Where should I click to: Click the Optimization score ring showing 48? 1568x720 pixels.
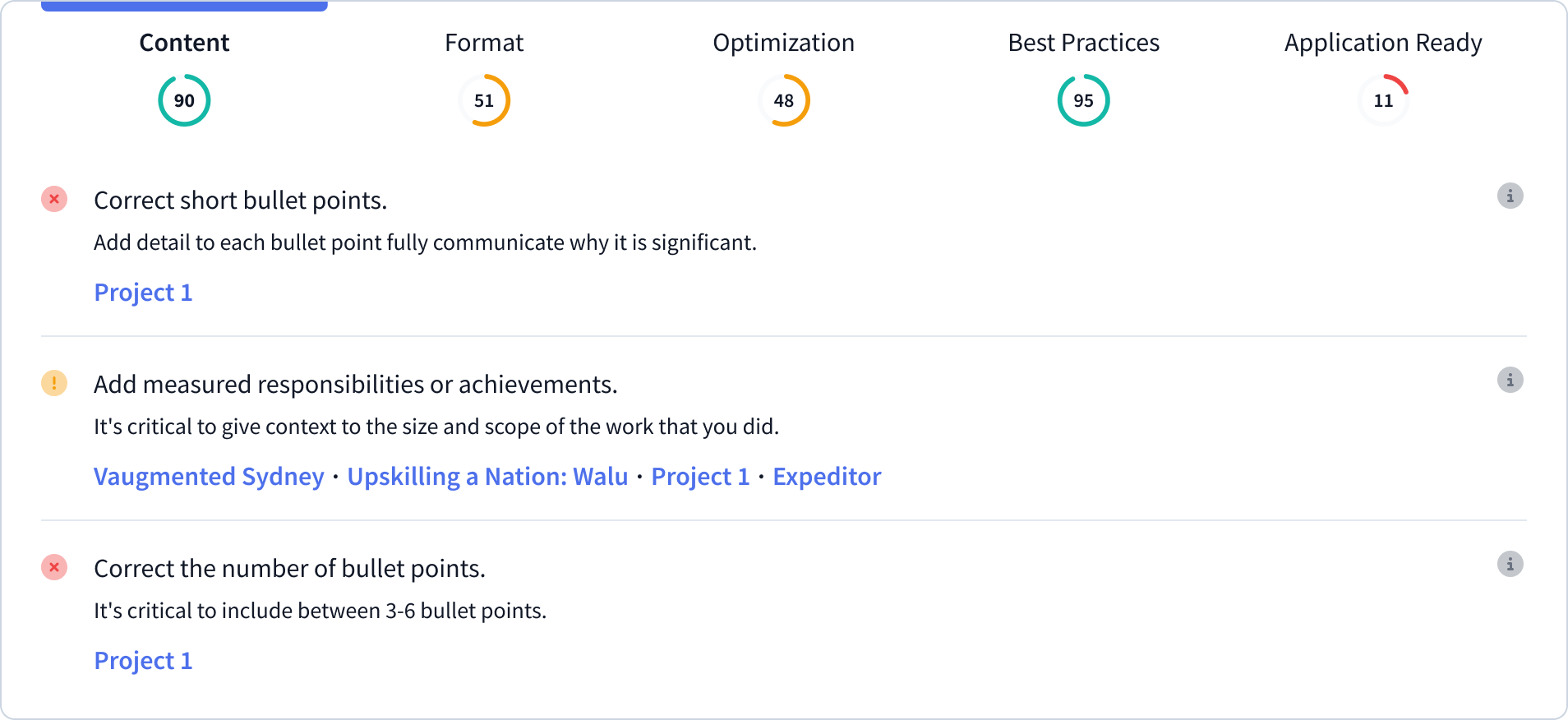coord(784,100)
